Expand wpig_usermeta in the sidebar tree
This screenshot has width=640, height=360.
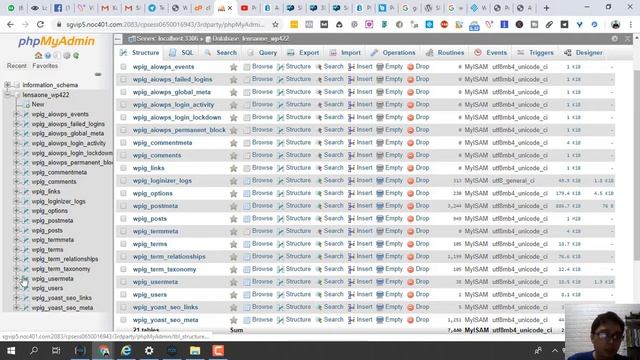click(17, 278)
